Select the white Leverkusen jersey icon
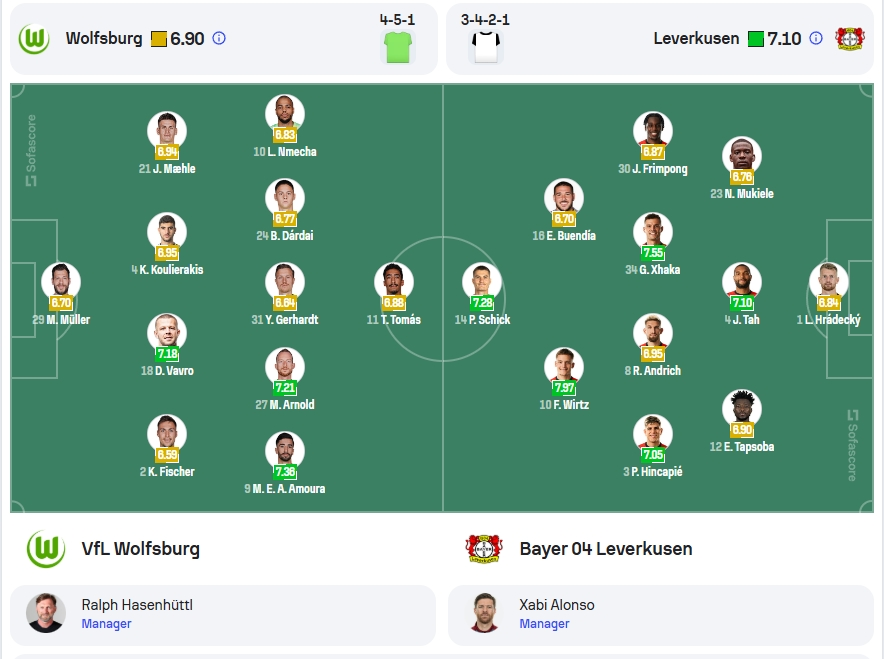This screenshot has width=884, height=659. pyautogui.click(x=485, y=47)
